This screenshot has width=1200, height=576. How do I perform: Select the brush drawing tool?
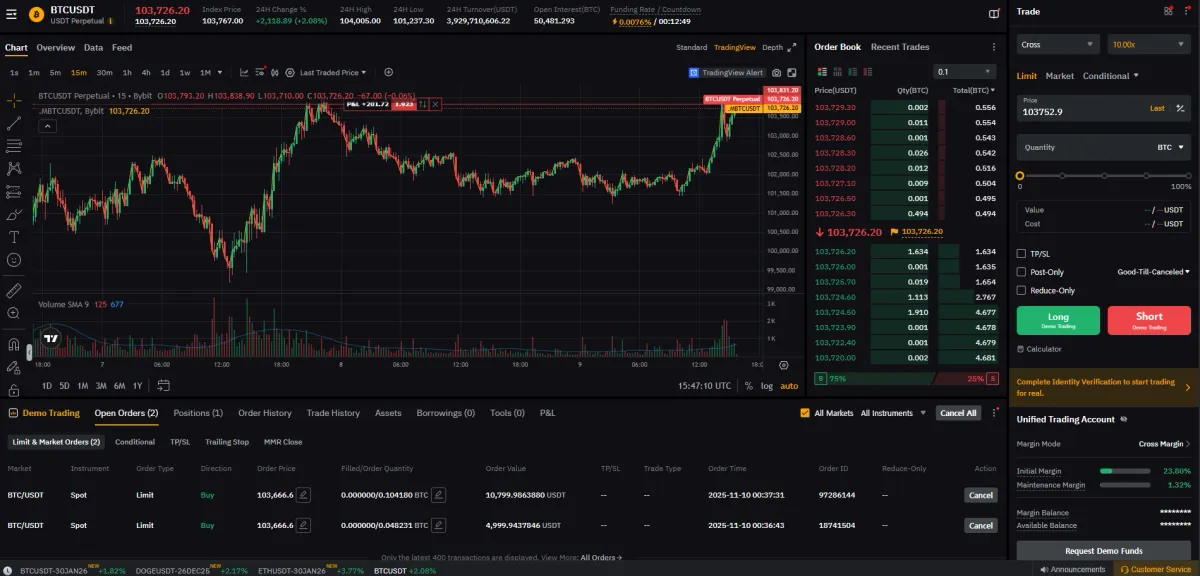click(14, 214)
